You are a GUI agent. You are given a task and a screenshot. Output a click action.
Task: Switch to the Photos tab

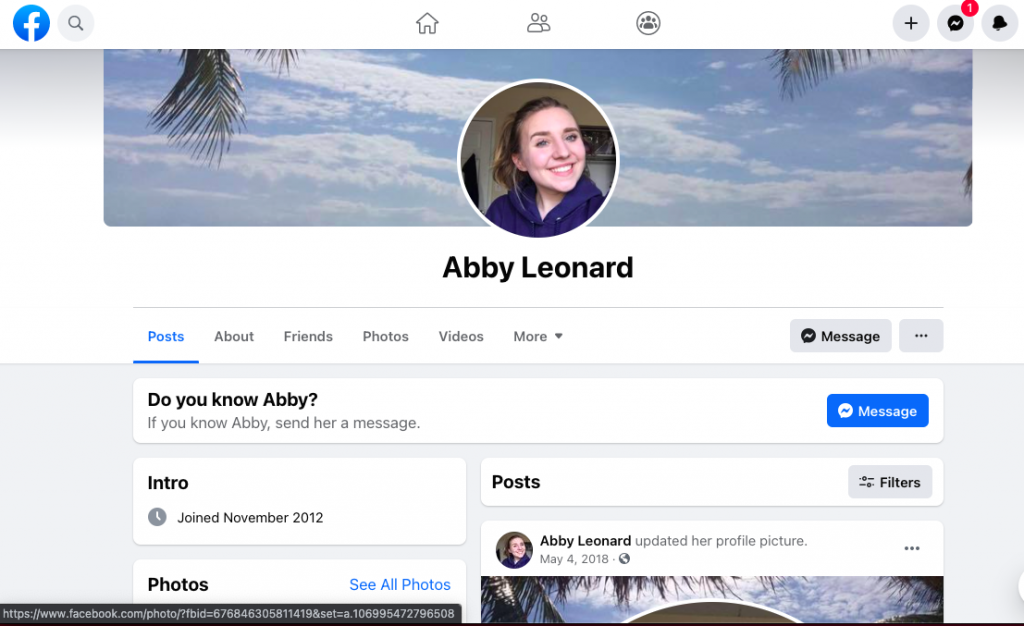pos(385,336)
